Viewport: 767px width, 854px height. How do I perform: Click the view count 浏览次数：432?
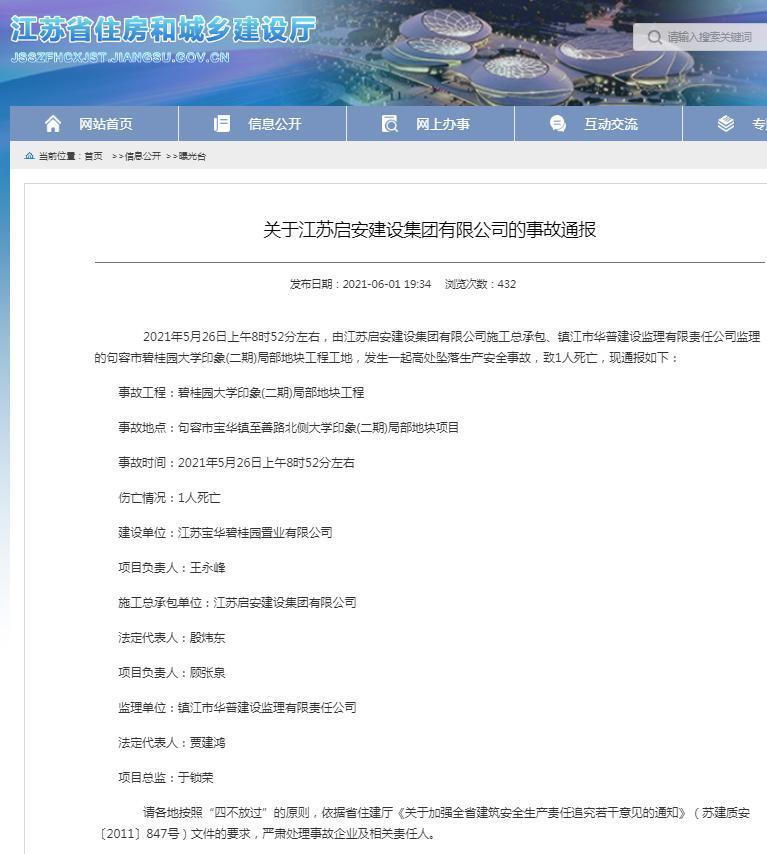click(480, 284)
